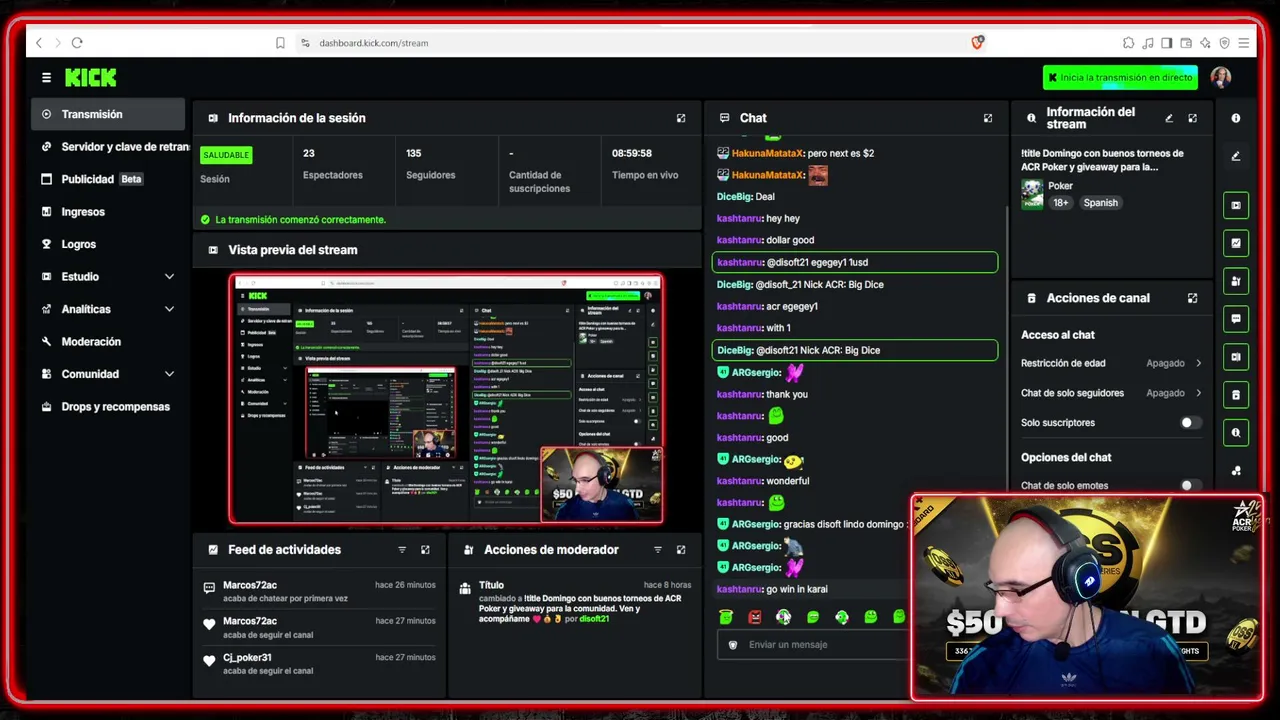Click the browser address bar URL

(374, 43)
